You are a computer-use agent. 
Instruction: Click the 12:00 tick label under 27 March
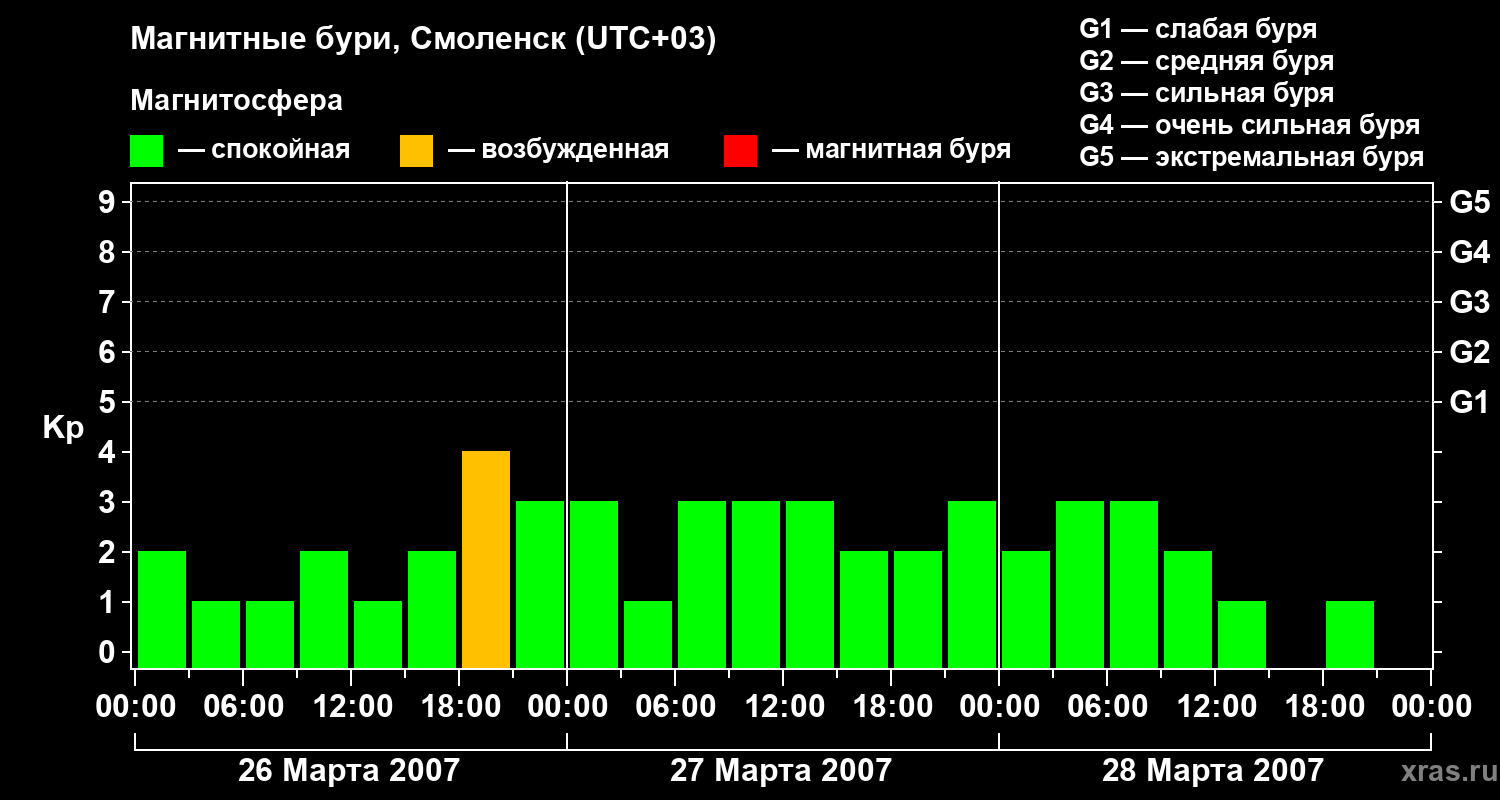(x=783, y=707)
